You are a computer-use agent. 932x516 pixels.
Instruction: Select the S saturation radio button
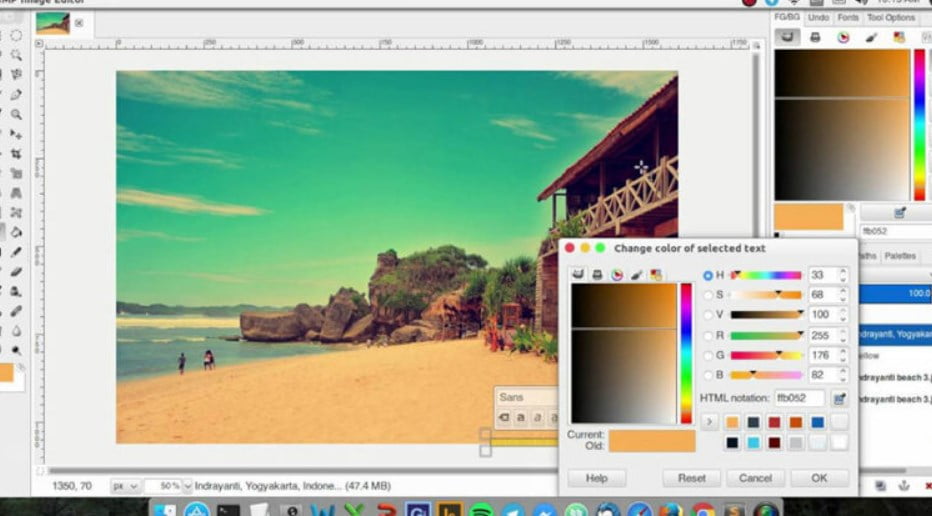click(707, 295)
